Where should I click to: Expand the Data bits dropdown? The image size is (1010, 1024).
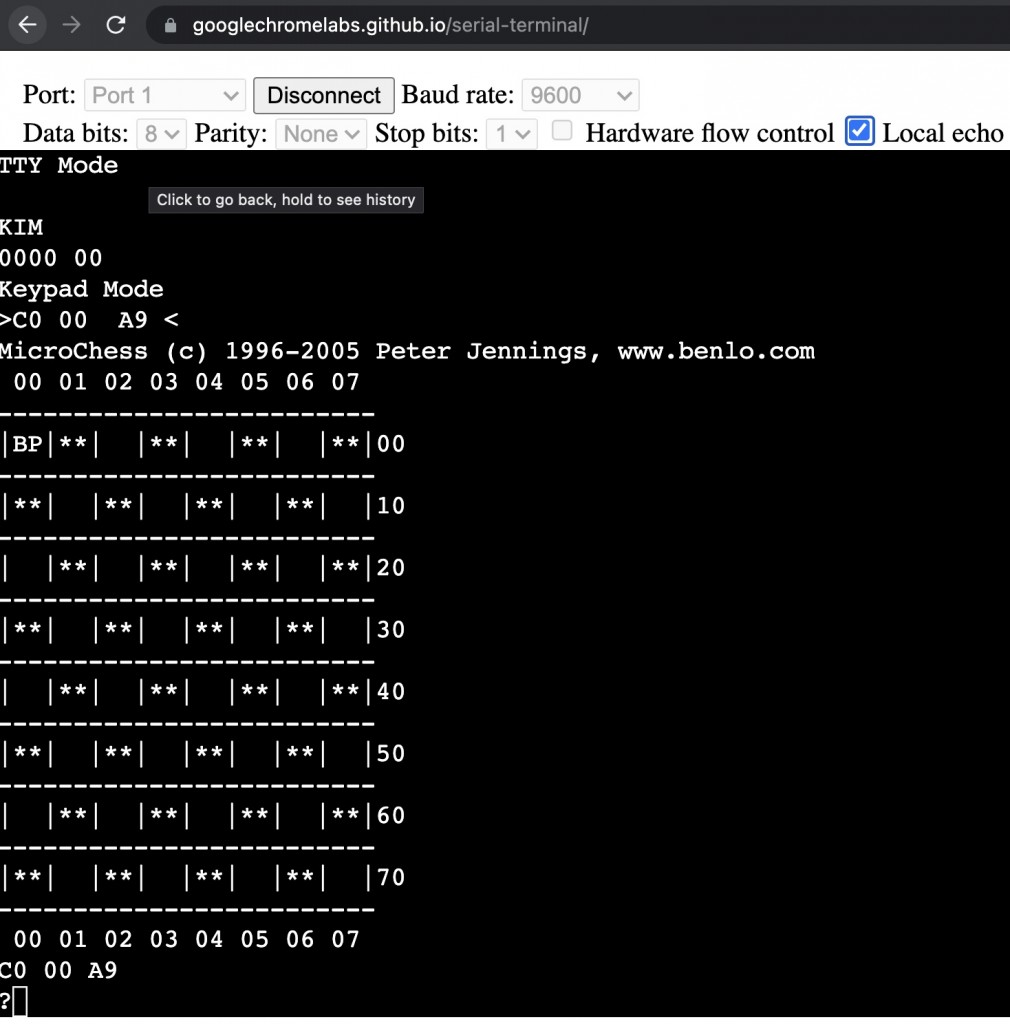[x=161, y=133]
